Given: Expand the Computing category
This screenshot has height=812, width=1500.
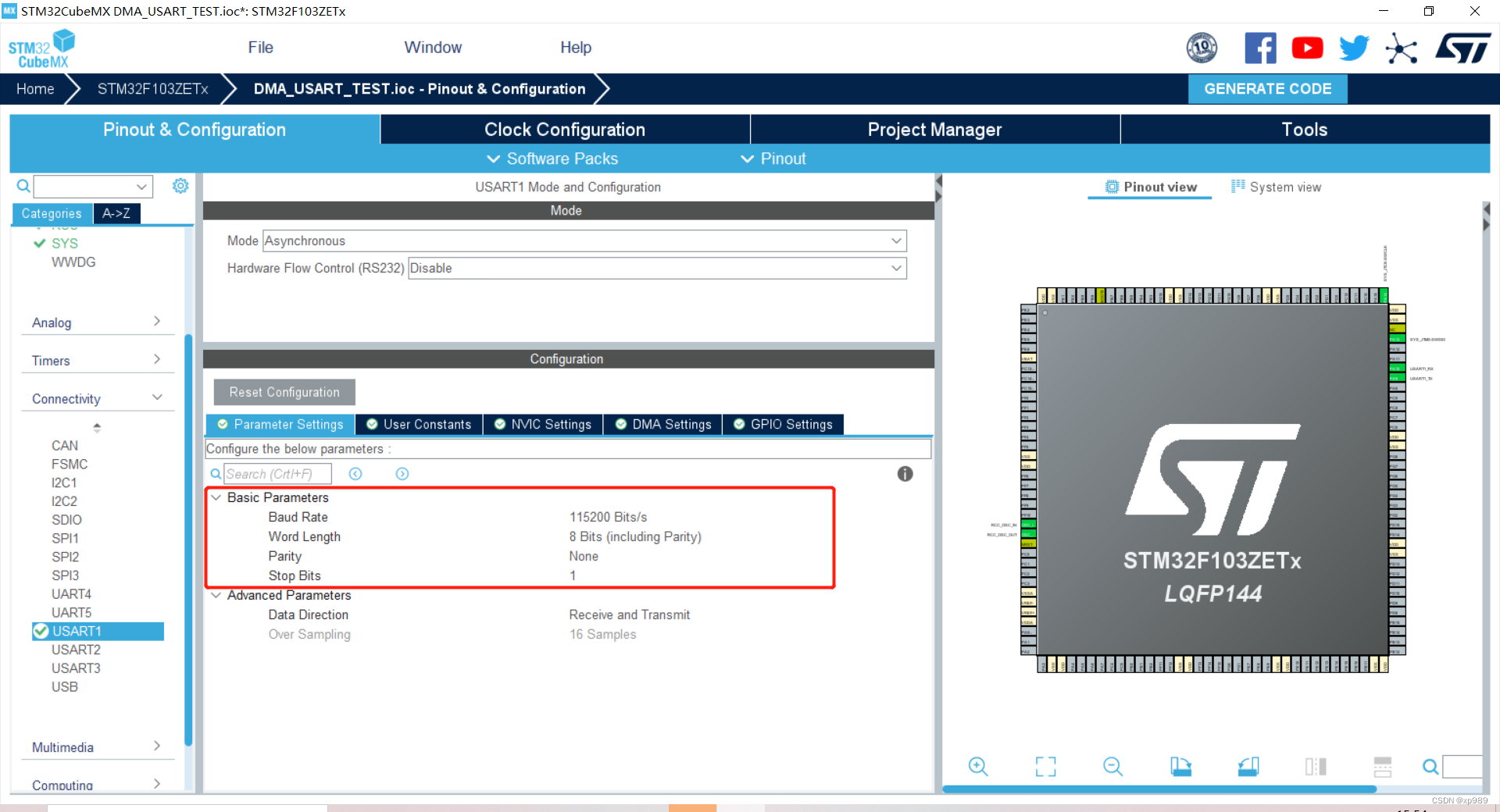Looking at the screenshot, I should click(x=97, y=784).
